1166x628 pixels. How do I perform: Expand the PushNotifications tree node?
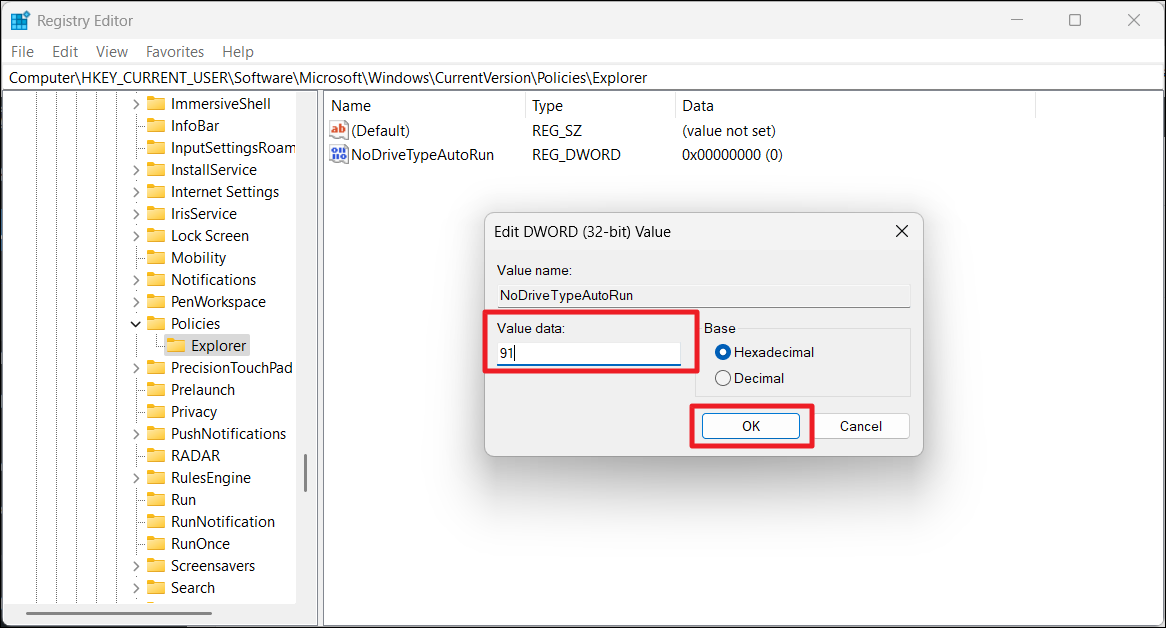pyautogui.click(x=136, y=434)
